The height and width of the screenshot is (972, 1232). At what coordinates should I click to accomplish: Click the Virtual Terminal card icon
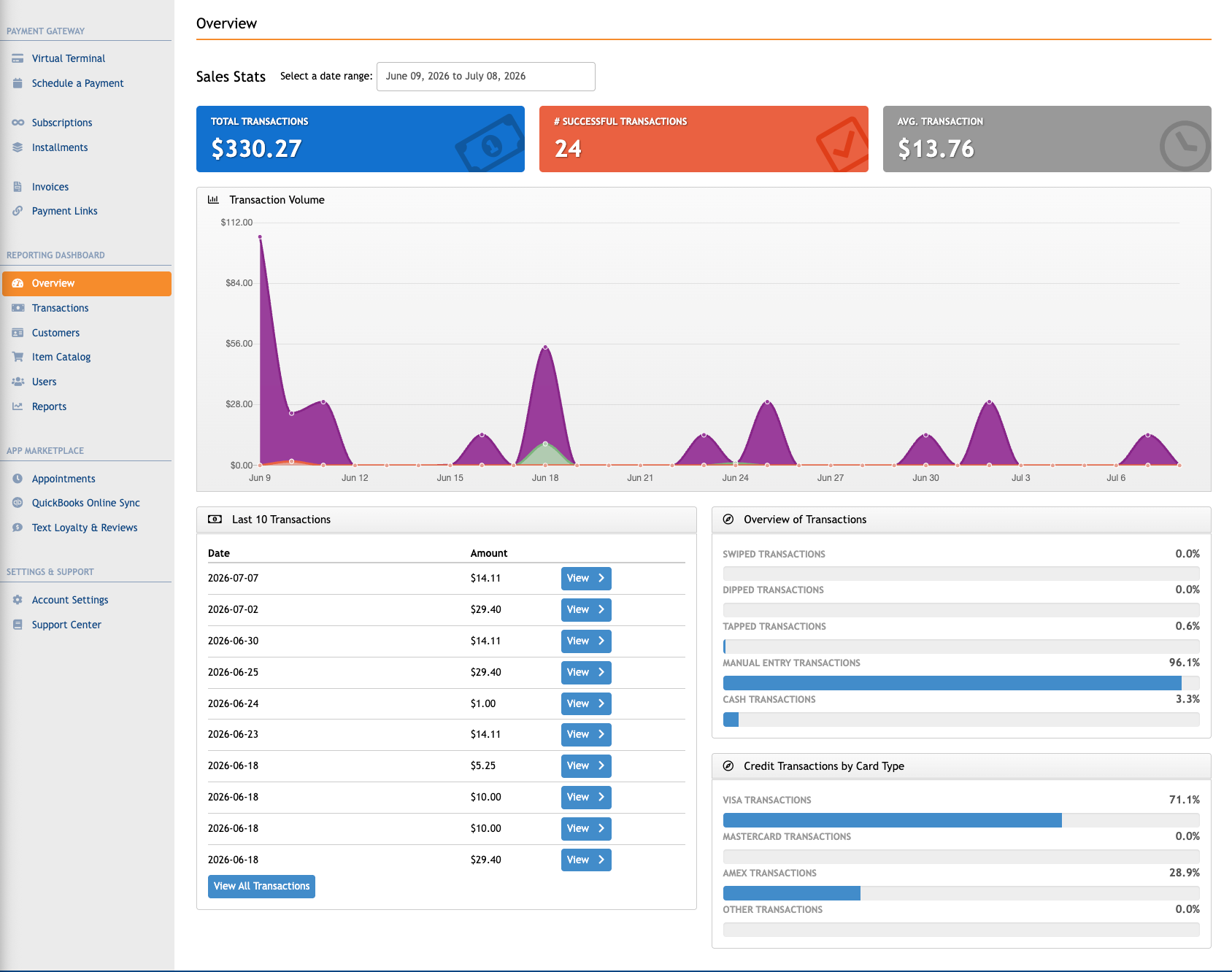[x=18, y=58]
